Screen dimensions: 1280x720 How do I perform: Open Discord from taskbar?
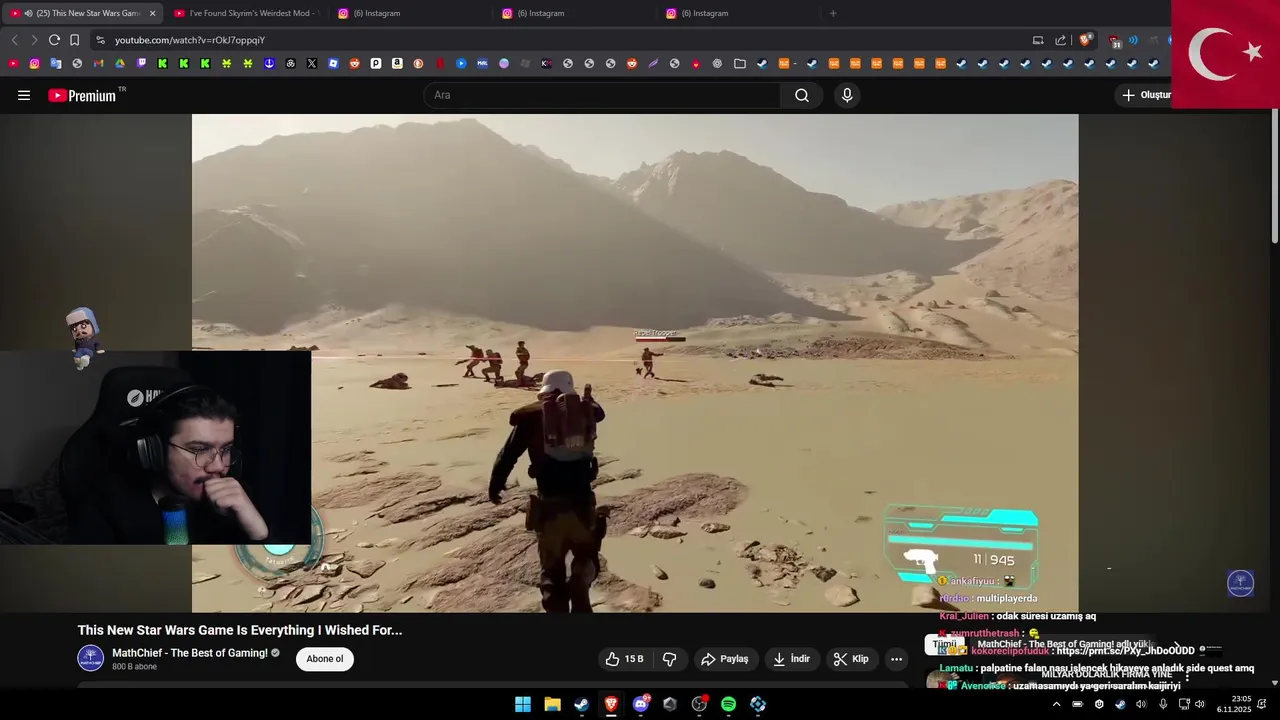640,704
